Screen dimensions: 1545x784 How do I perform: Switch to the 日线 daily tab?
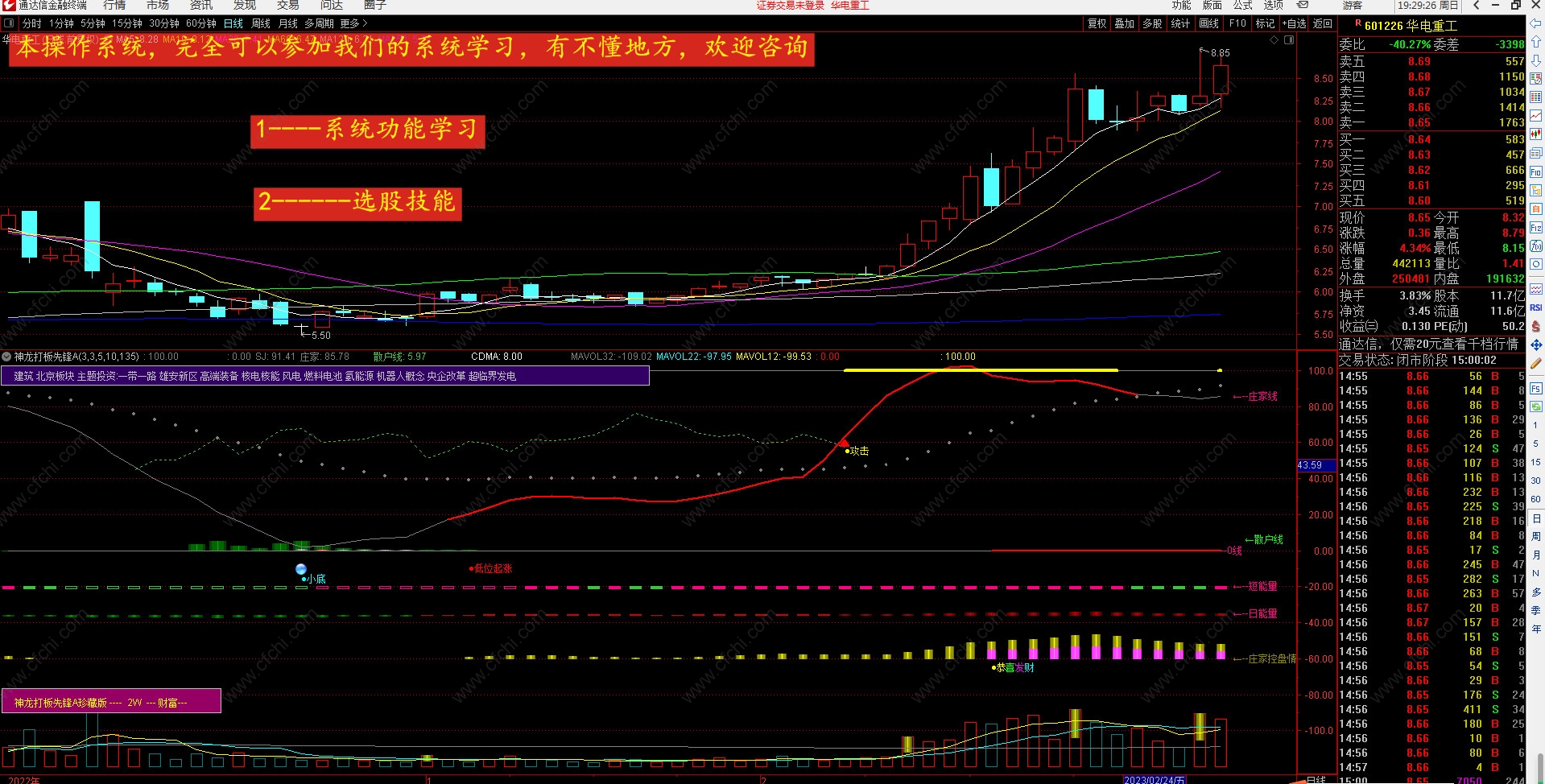pos(233,23)
